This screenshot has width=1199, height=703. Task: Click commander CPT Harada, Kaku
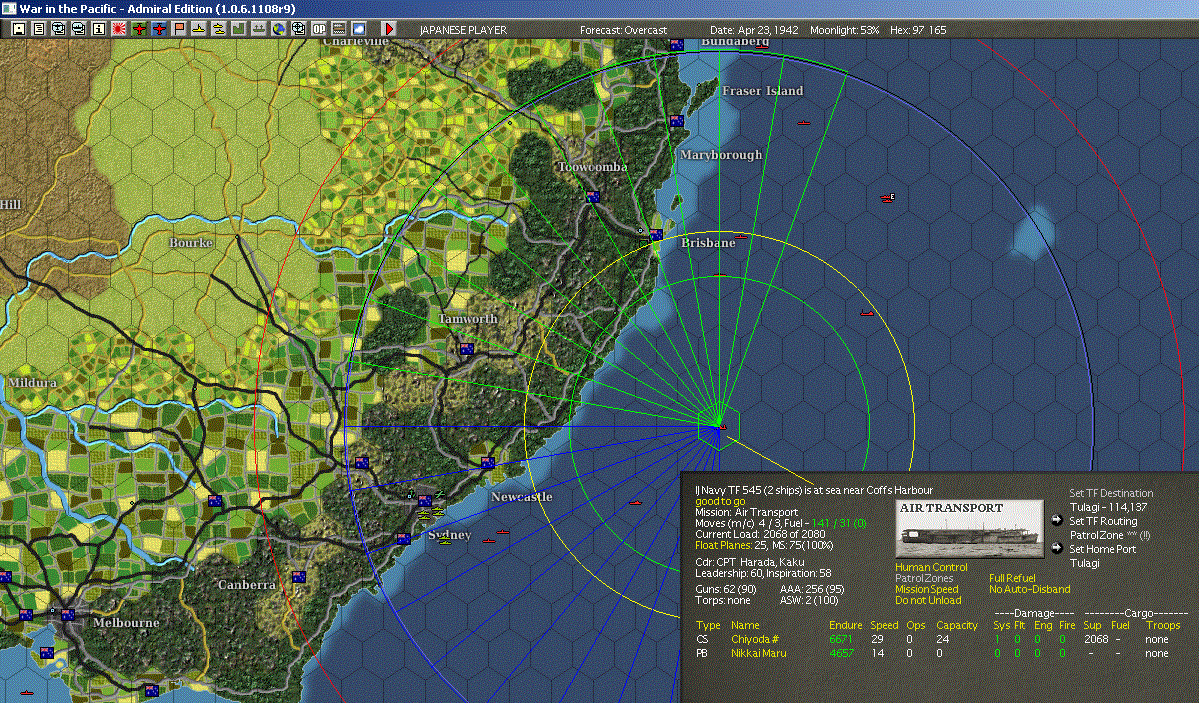pos(749,562)
